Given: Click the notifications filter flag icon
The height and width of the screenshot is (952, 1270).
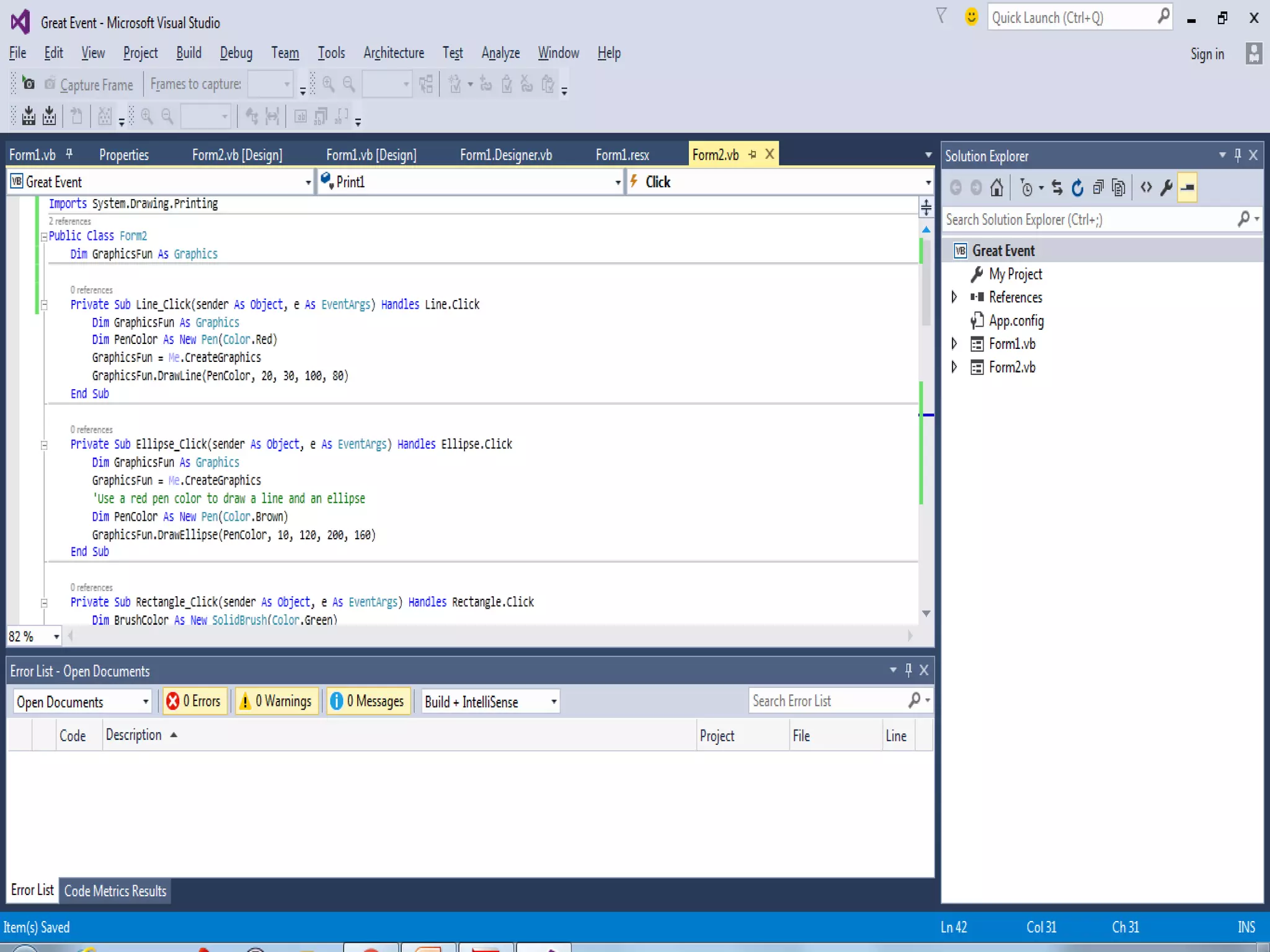Looking at the screenshot, I should (x=941, y=17).
